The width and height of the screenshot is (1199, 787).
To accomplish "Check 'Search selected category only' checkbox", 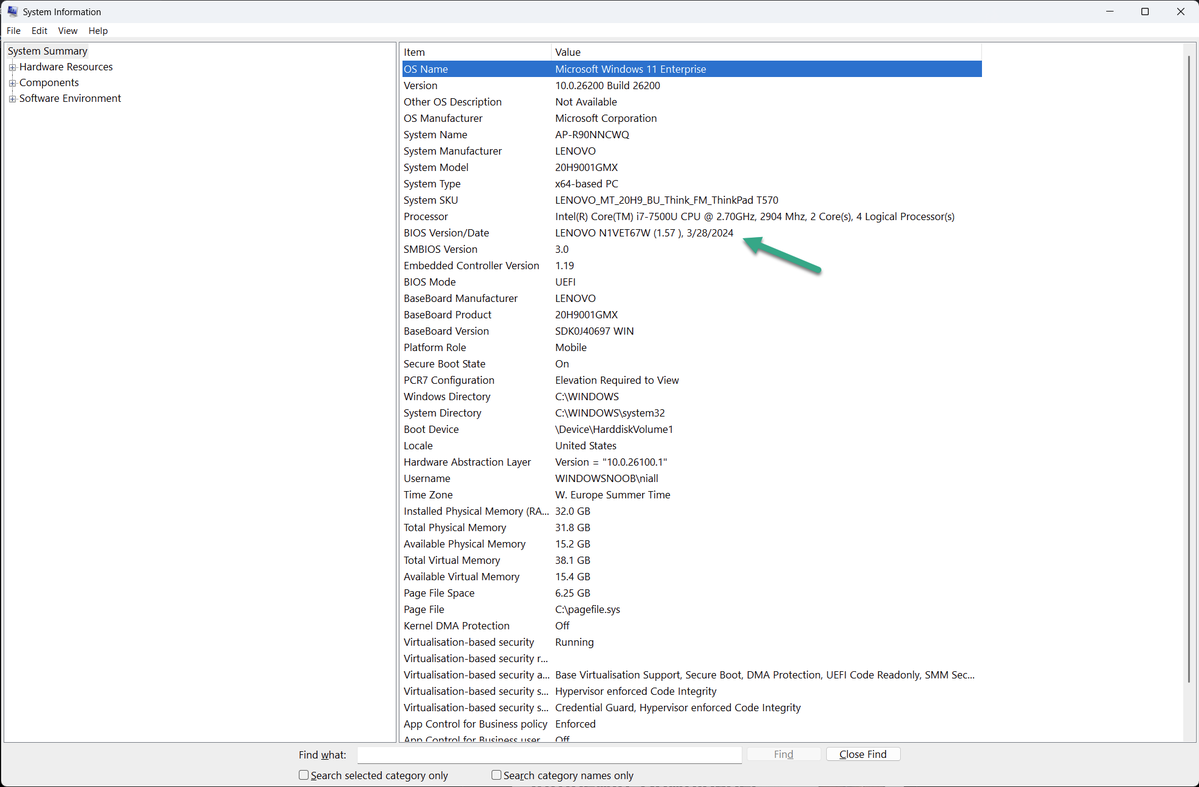I will pos(304,775).
